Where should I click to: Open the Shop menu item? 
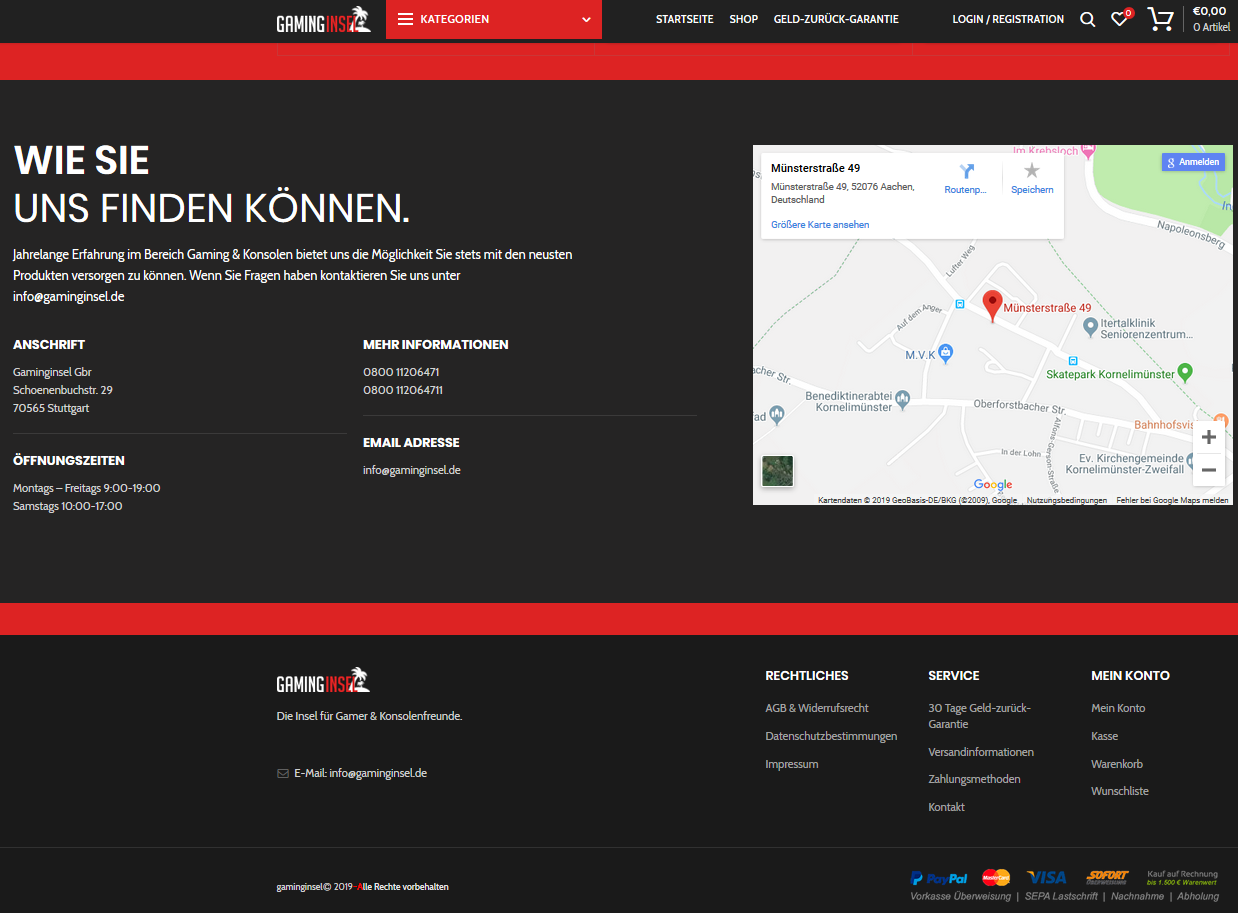pos(743,19)
